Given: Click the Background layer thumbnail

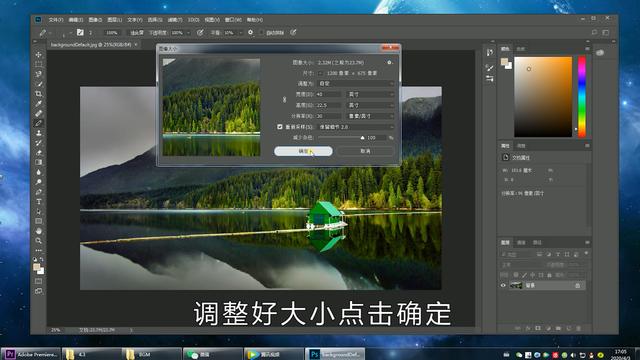Looking at the screenshot, I should (516, 286).
